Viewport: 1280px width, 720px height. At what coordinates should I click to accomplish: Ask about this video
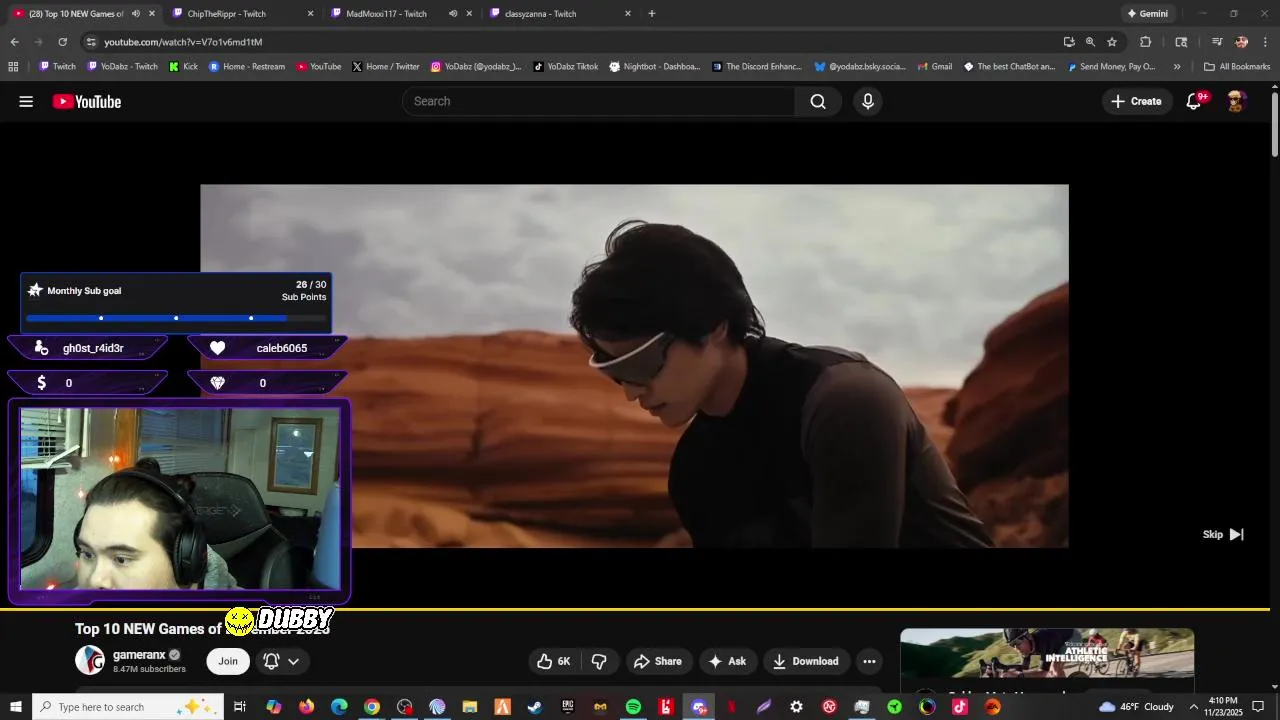727,661
